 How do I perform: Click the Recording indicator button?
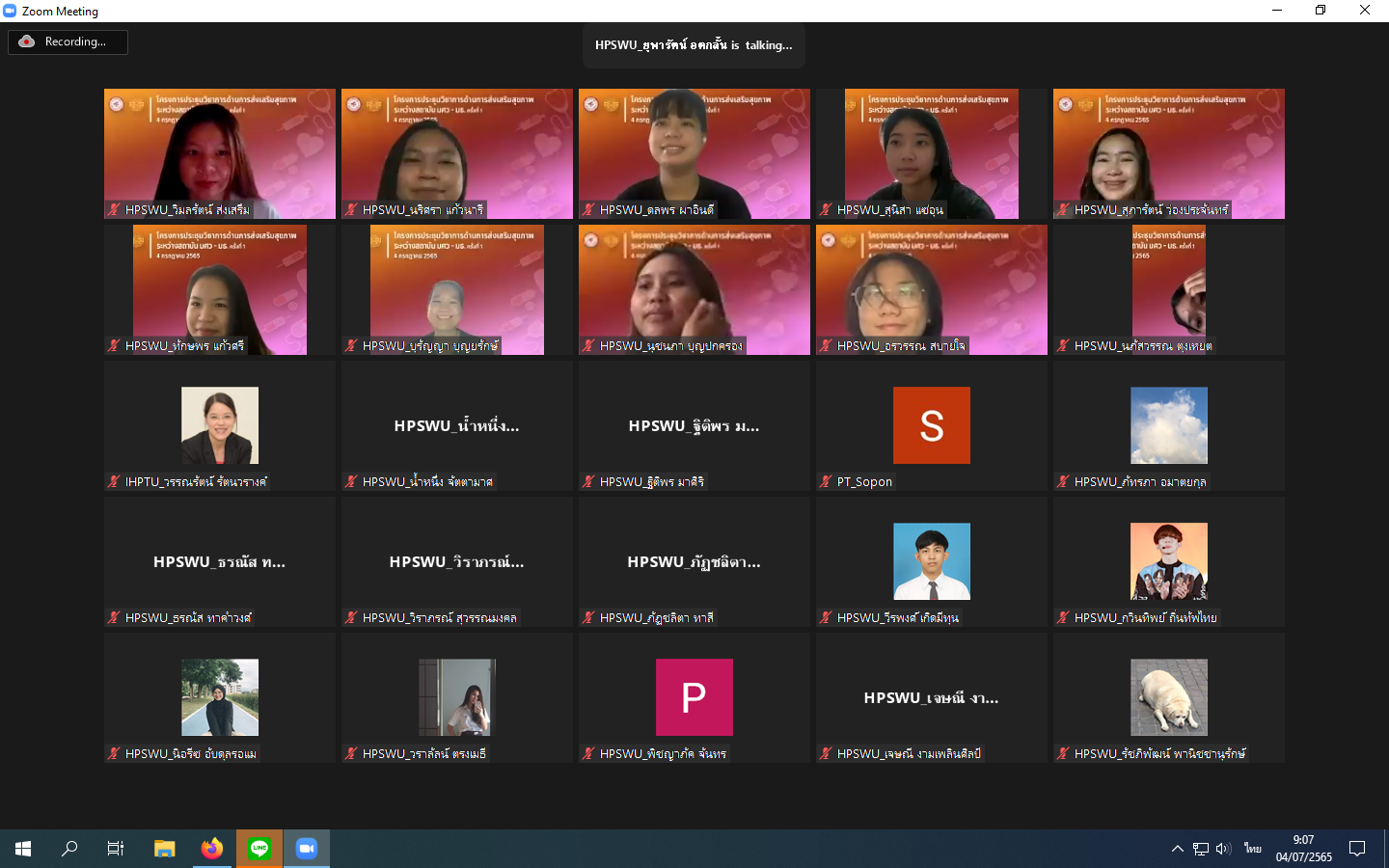click(68, 41)
